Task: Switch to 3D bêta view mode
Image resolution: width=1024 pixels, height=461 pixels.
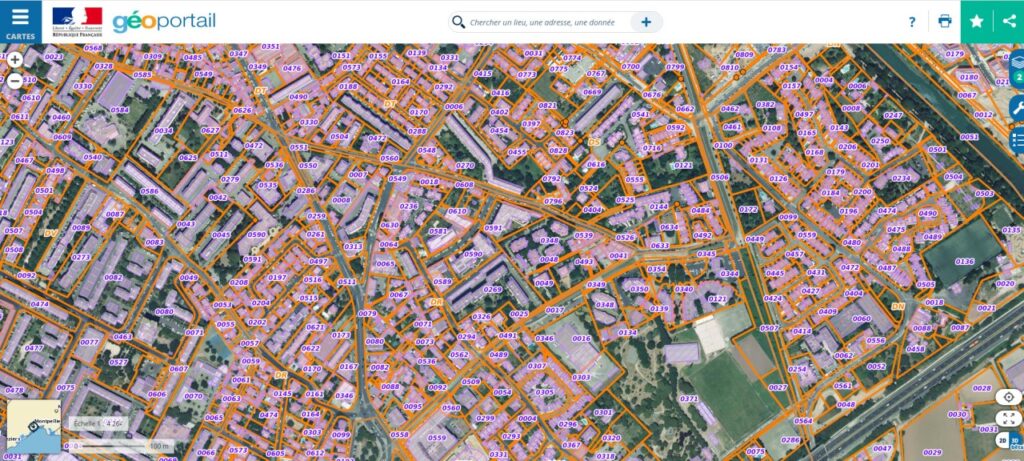Action: point(1015,441)
